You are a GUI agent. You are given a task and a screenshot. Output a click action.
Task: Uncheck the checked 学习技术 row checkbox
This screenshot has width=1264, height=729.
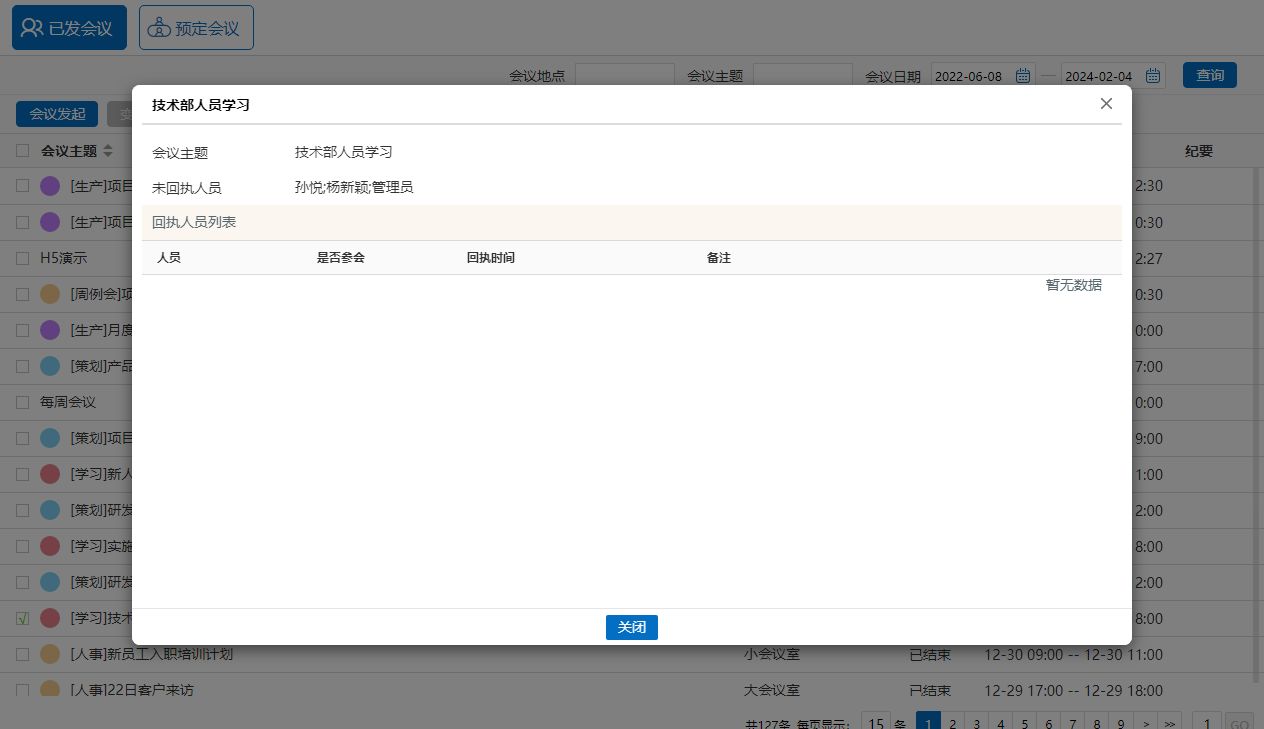coord(22,618)
